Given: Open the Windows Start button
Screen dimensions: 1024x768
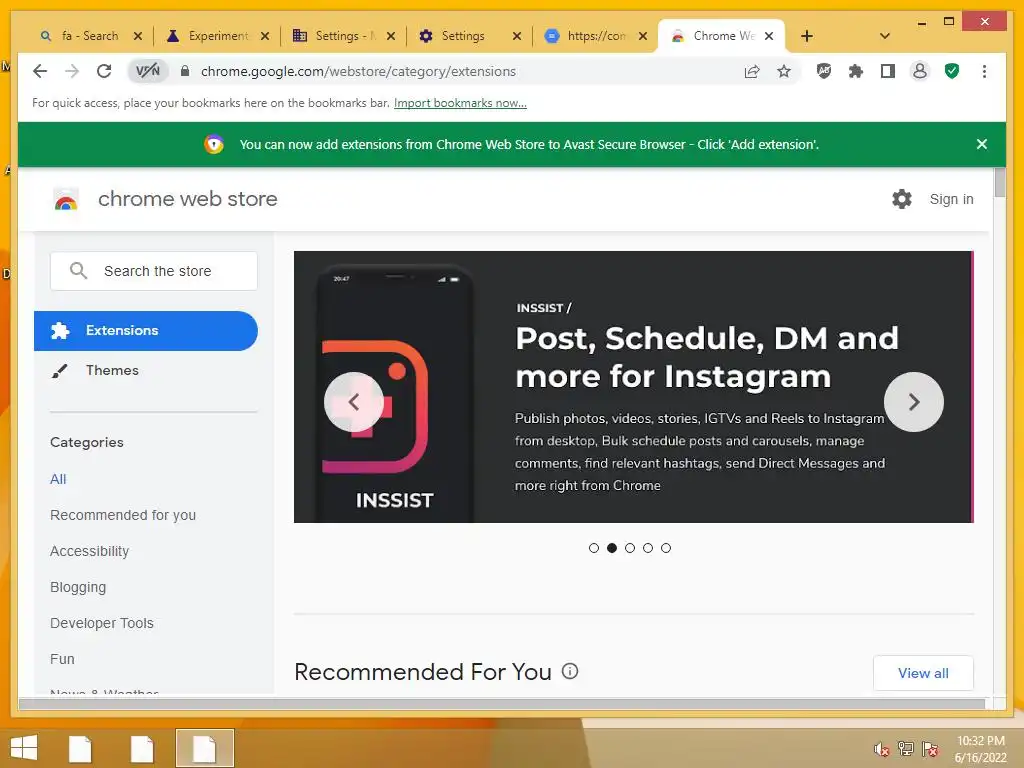Looking at the screenshot, I should pyautogui.click(x=24, y=748).
